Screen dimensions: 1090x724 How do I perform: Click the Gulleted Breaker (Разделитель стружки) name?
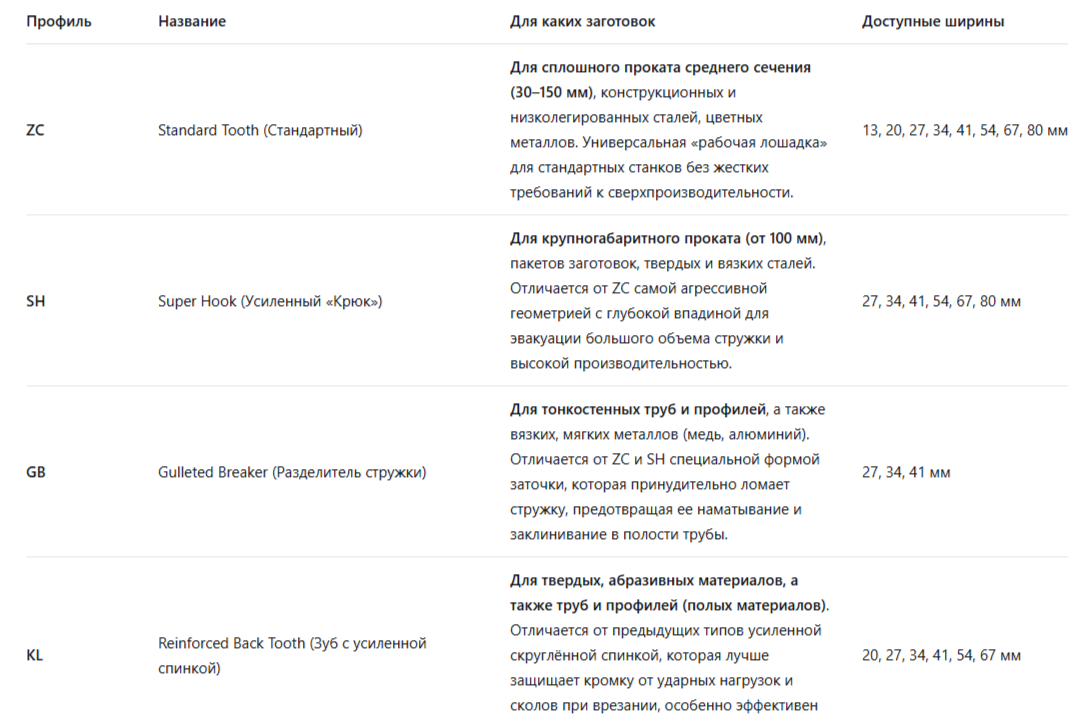[292, 472]
